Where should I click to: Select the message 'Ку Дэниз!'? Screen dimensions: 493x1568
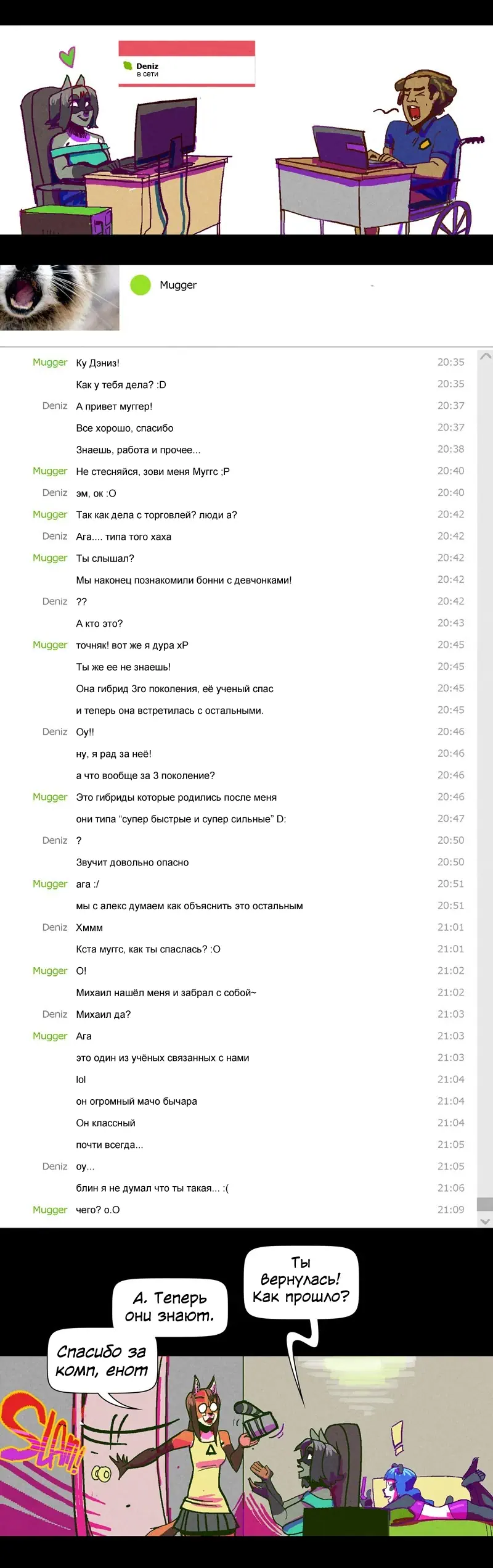97,363
